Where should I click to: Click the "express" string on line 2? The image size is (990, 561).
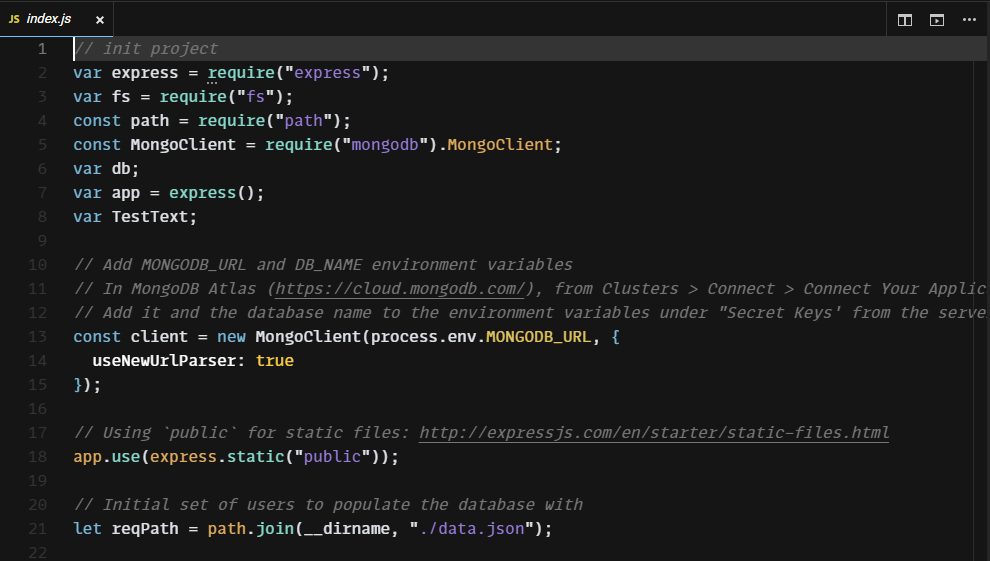(327, 73)
